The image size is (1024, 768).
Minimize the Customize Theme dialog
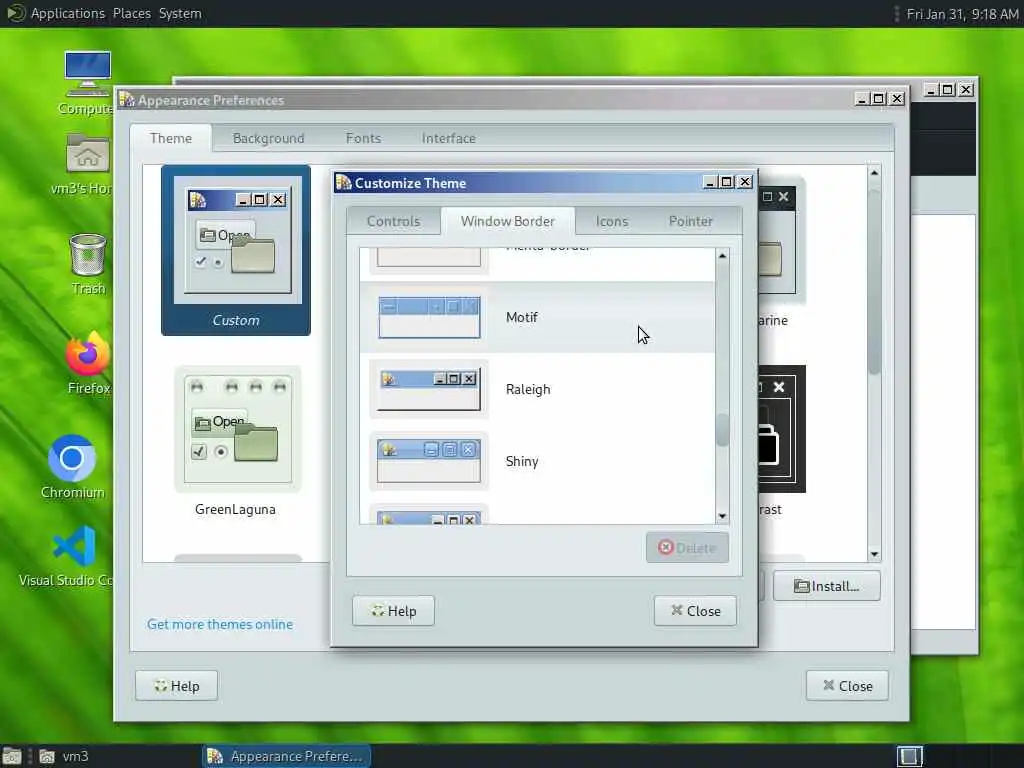point(709,182)
